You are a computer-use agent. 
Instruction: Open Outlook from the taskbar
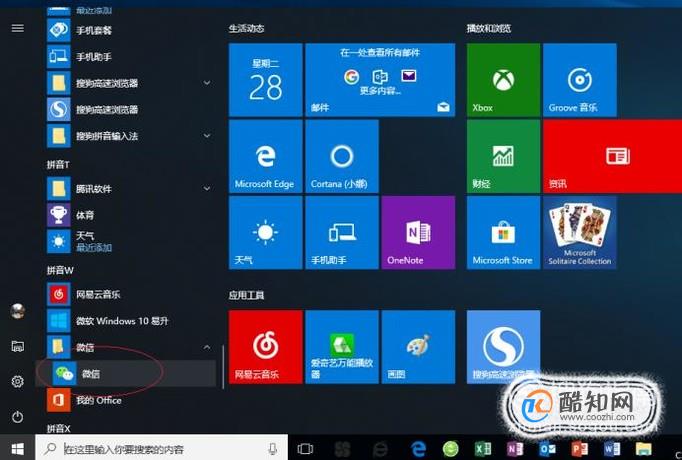pos(547,448)
